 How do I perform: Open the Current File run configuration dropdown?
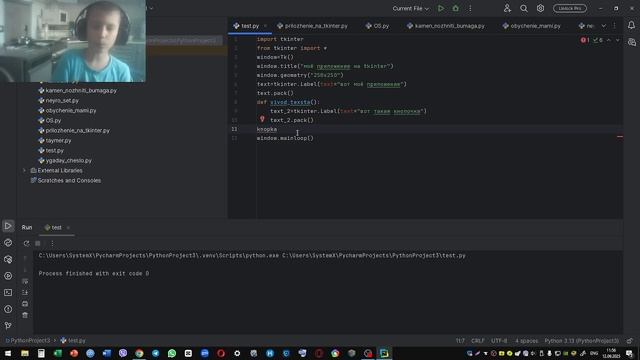click(411, 8)
